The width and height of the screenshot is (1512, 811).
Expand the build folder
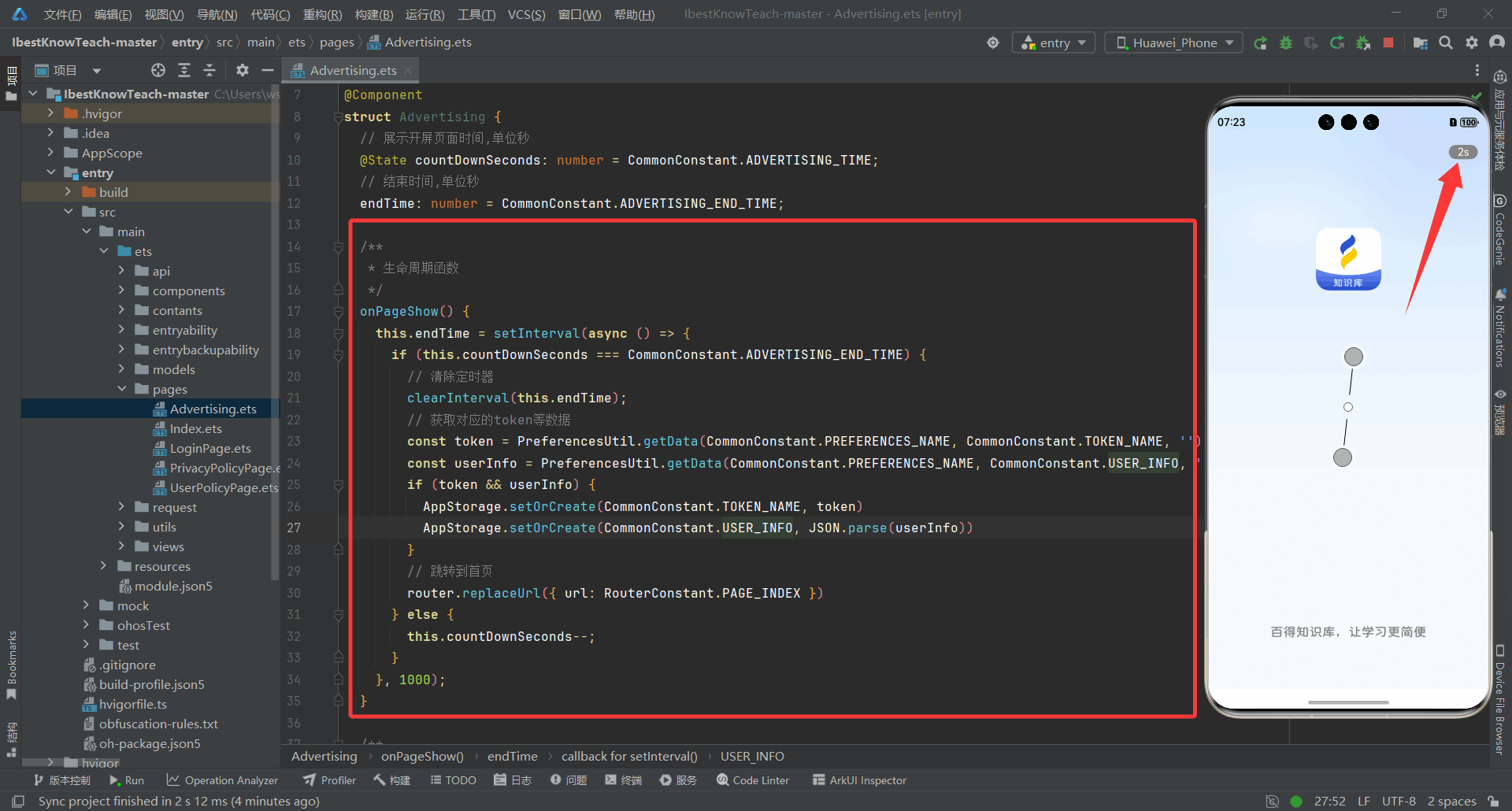[68, 192]
